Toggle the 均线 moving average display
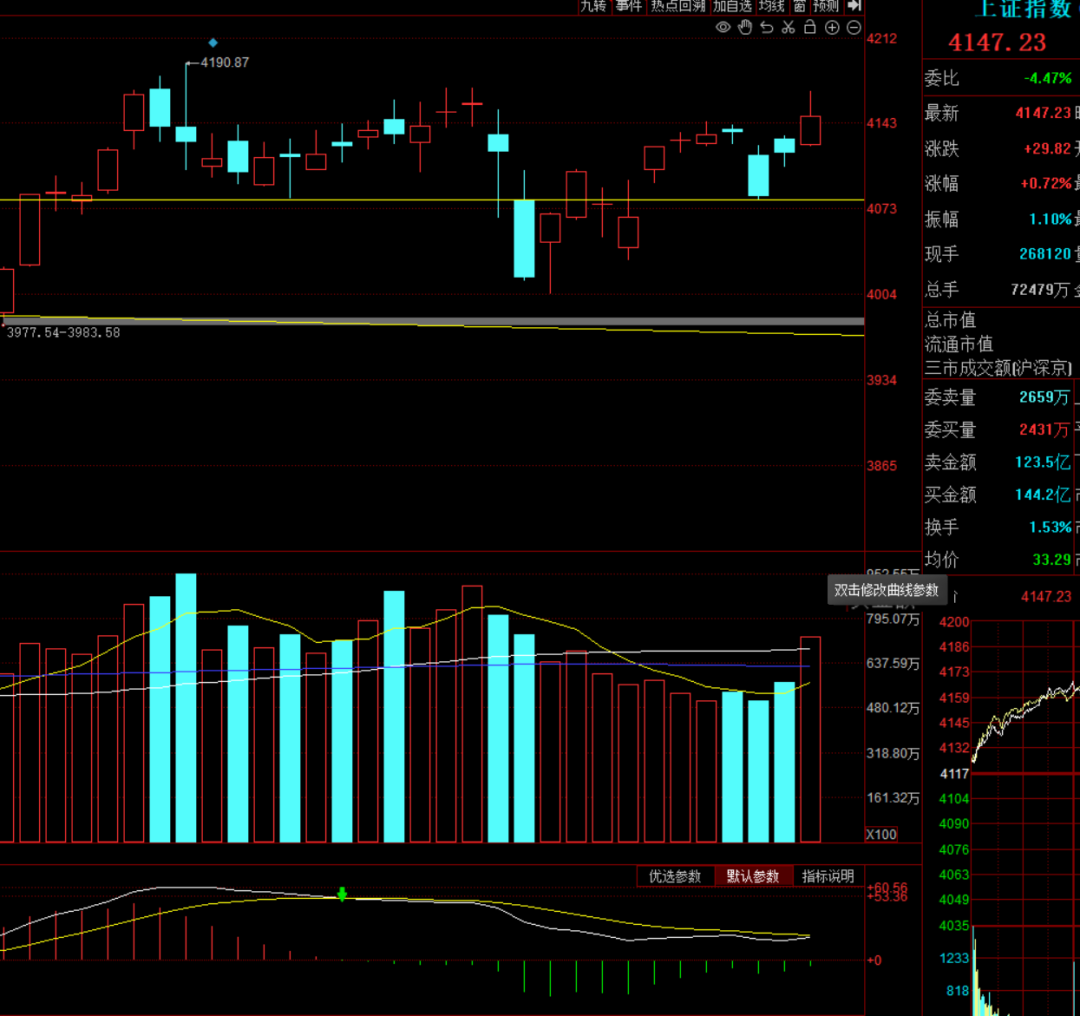The image size is (1080, 1016). pyautogui.click(x=771, y=6)
